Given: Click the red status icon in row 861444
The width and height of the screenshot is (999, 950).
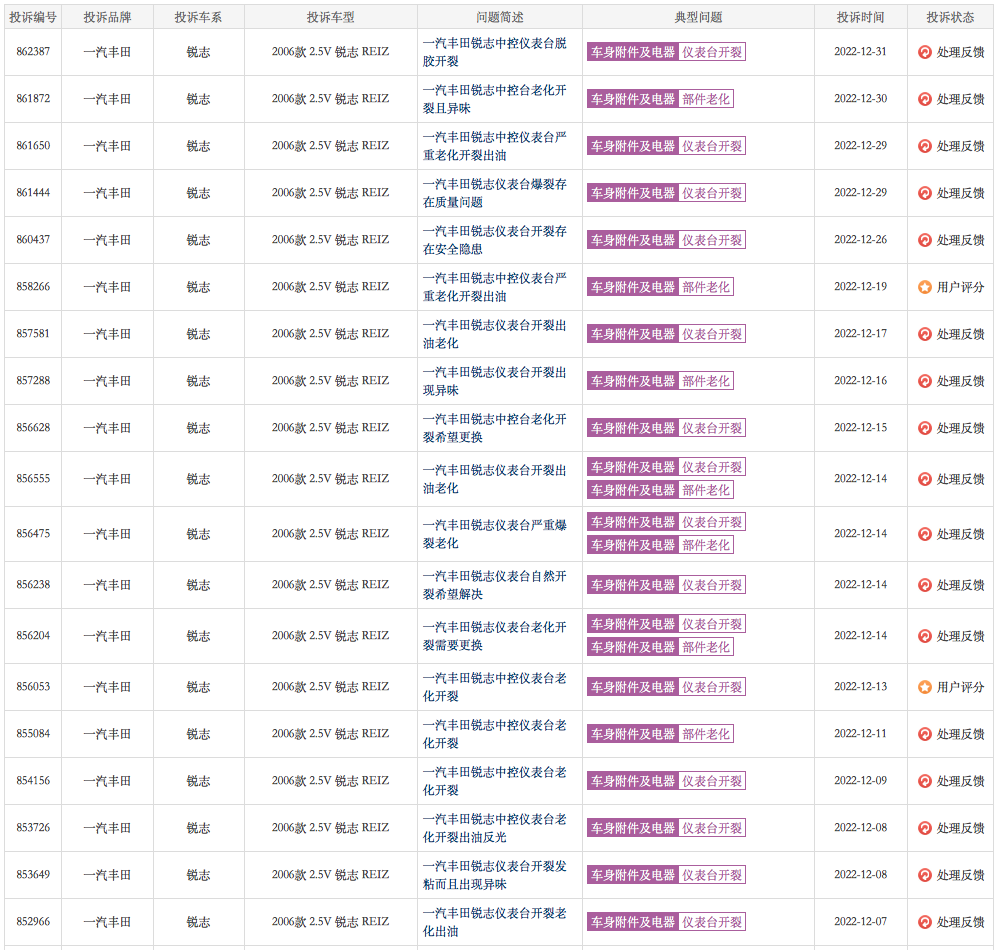Looking at the screenshot, I should click(925, 193).
